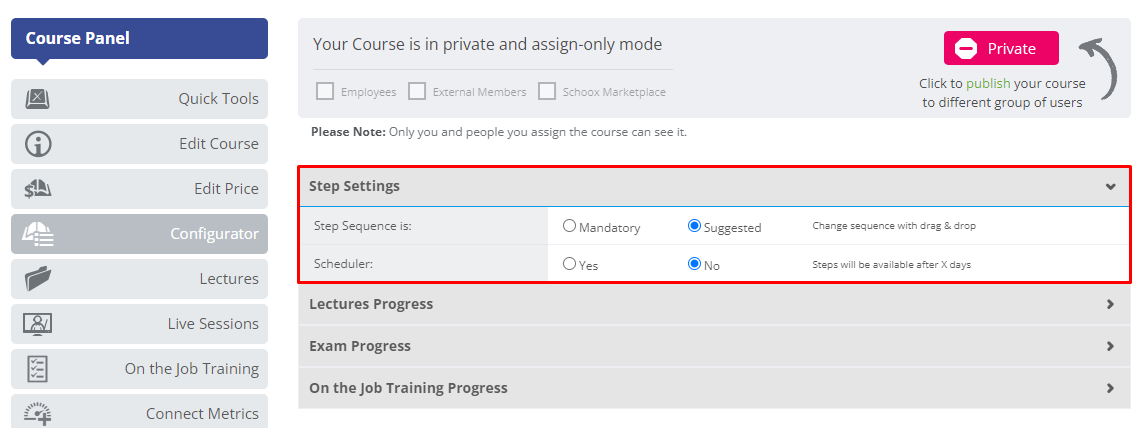Open the Lectures menu item

point(140,279)
